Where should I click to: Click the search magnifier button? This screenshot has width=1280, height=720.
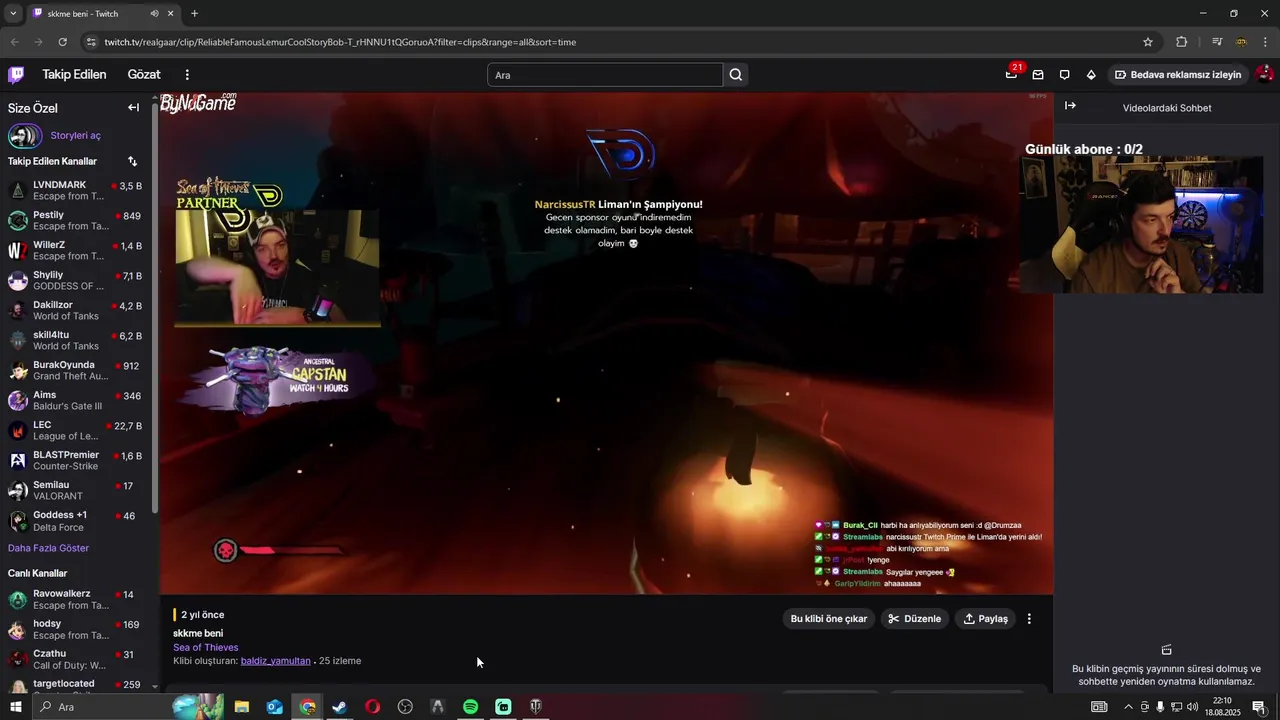click(736, 75)
